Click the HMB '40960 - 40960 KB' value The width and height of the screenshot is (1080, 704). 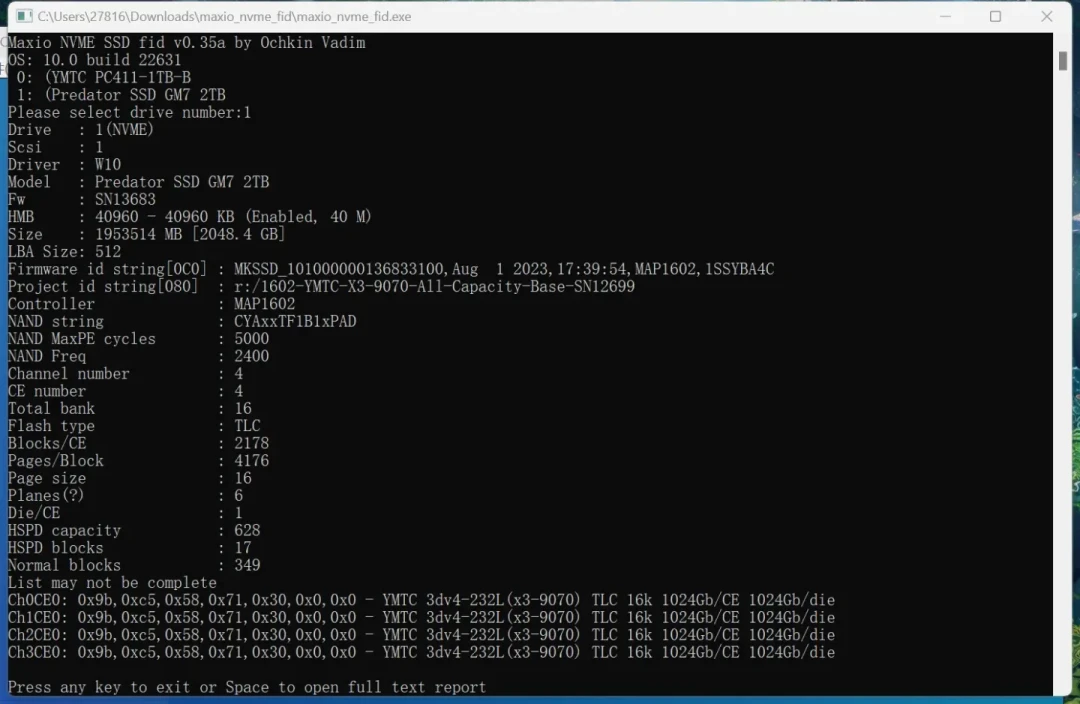[164, 217]
